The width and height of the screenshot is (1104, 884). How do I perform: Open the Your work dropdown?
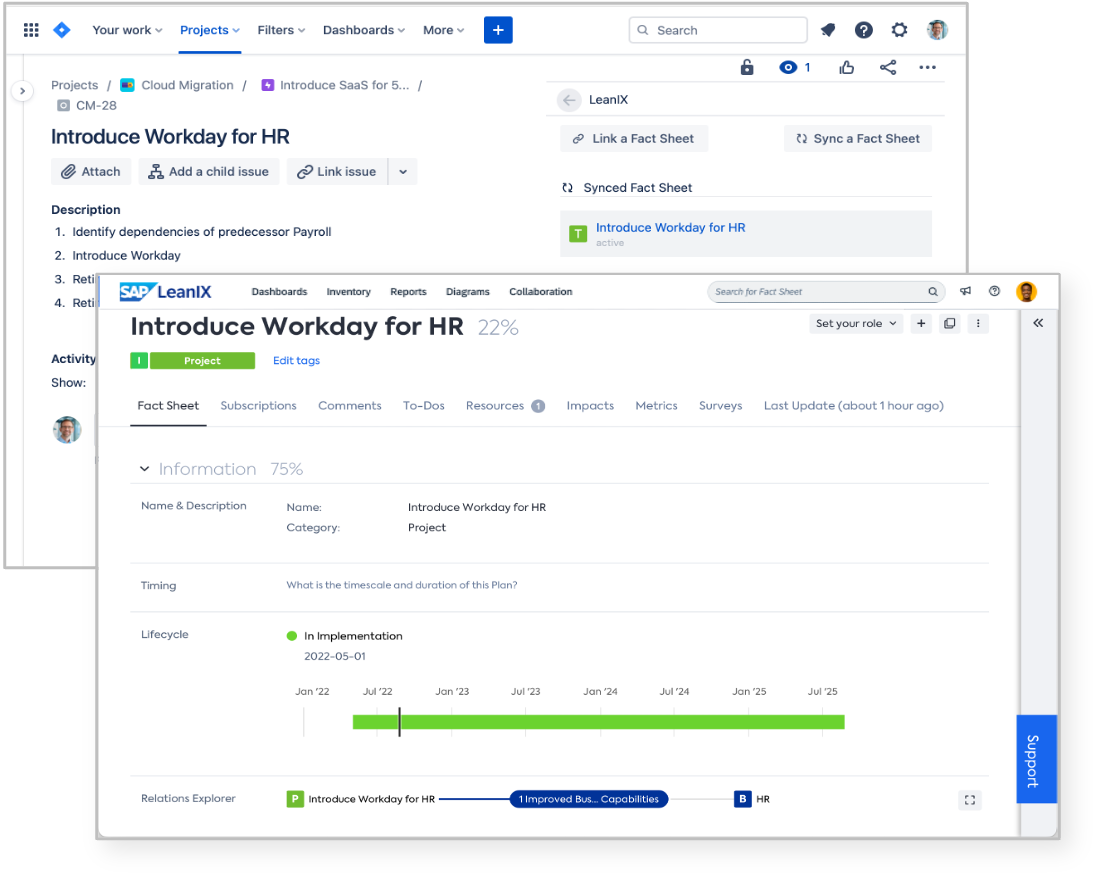click(127, 30)
